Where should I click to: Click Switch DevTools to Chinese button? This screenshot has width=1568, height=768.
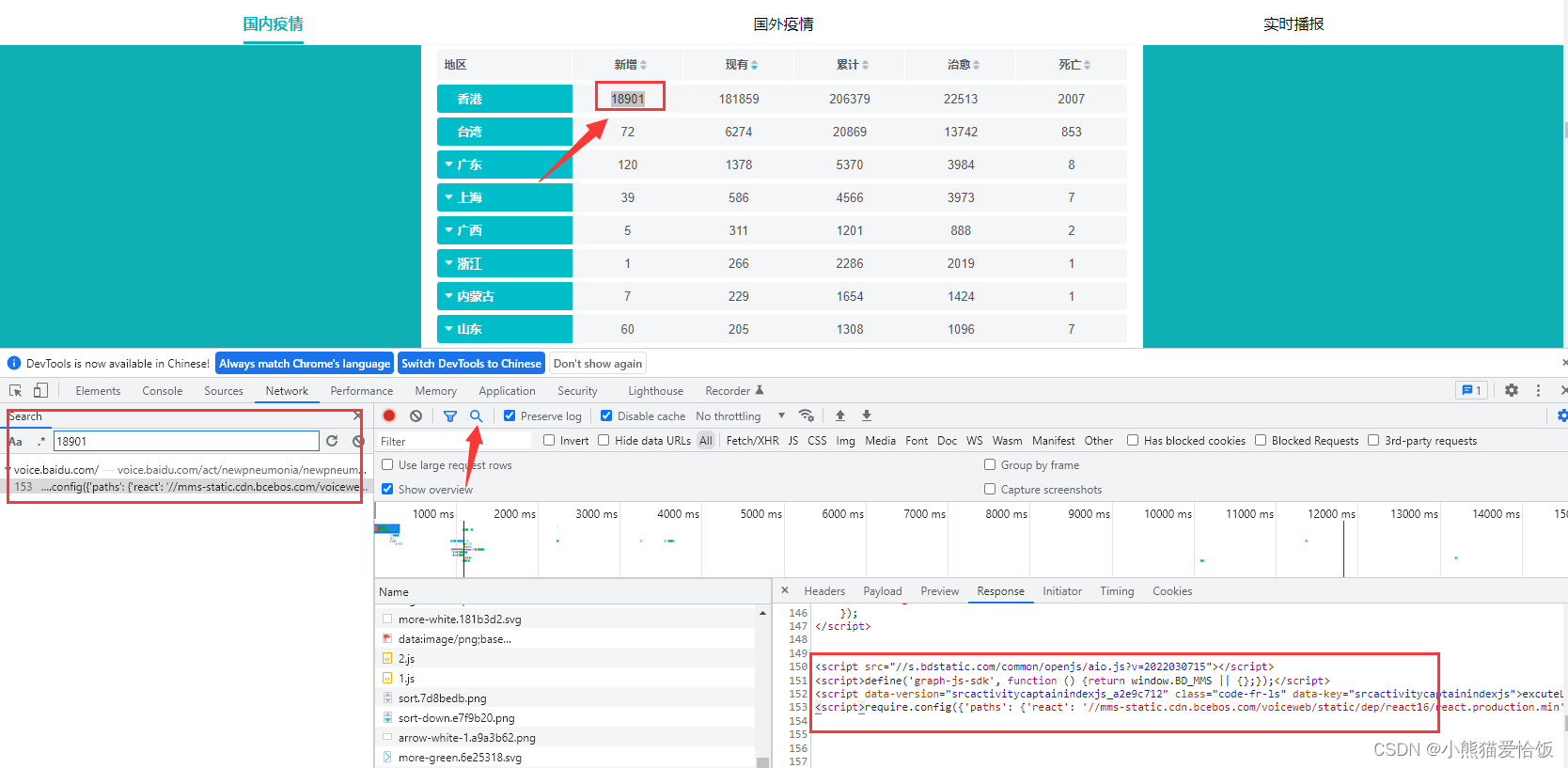point(471,364)
